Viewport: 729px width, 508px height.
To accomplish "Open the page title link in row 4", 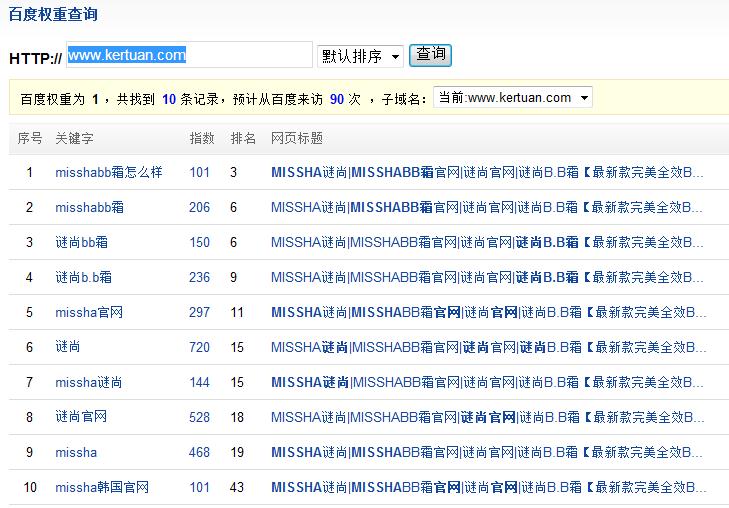I will tap(487, 277).
